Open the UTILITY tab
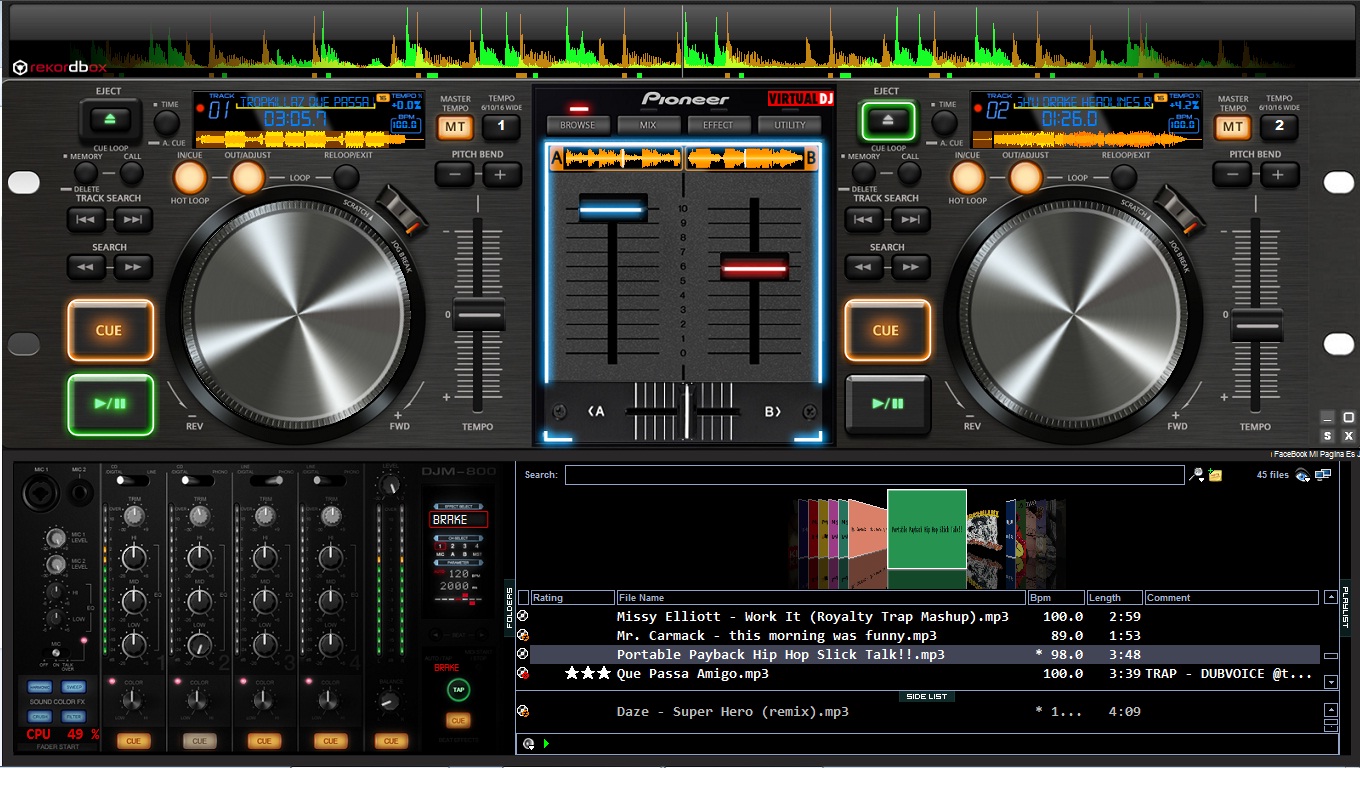The height and width of the screenshot is (800, 1360). [x=789, y=125]
